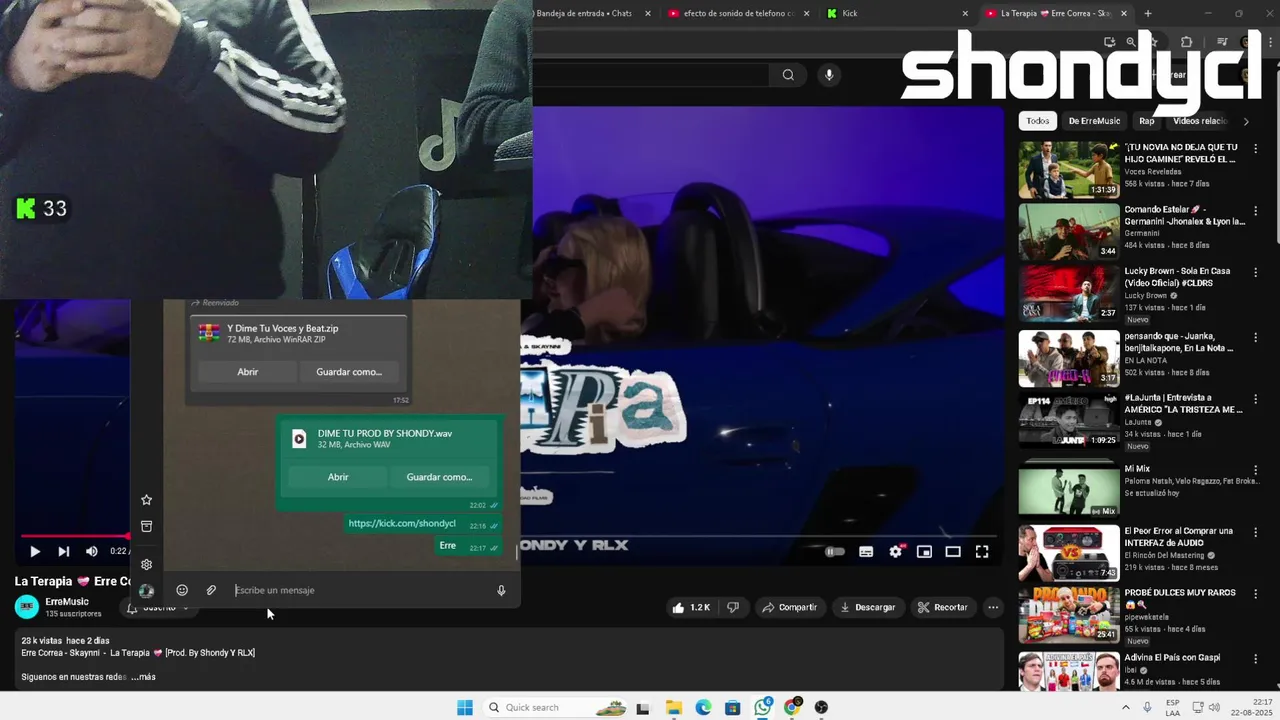The width and height of the screenshot is (1280, 720).
Task: Open WhatsApp settings gear
Action: click(146, 565)
